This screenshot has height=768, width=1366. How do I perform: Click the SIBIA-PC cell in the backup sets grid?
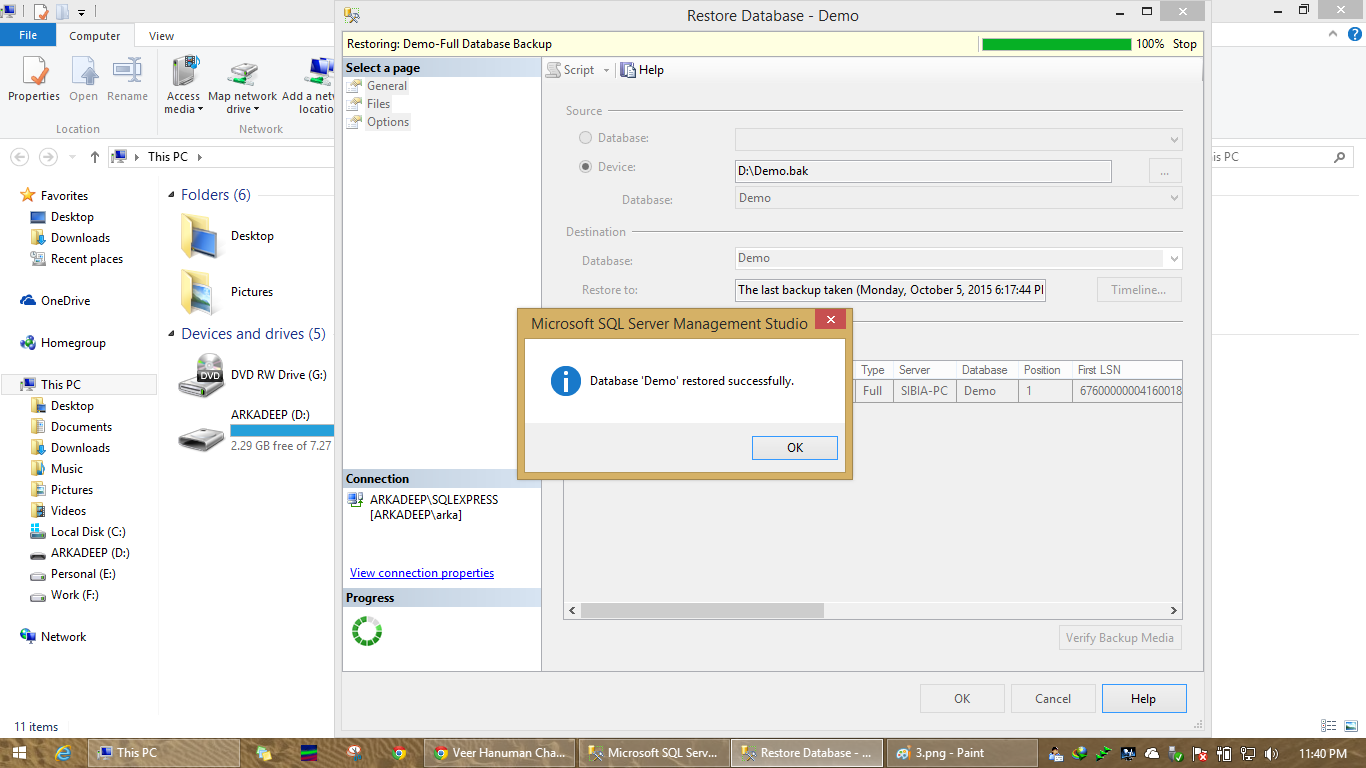(x=923, y=391)
